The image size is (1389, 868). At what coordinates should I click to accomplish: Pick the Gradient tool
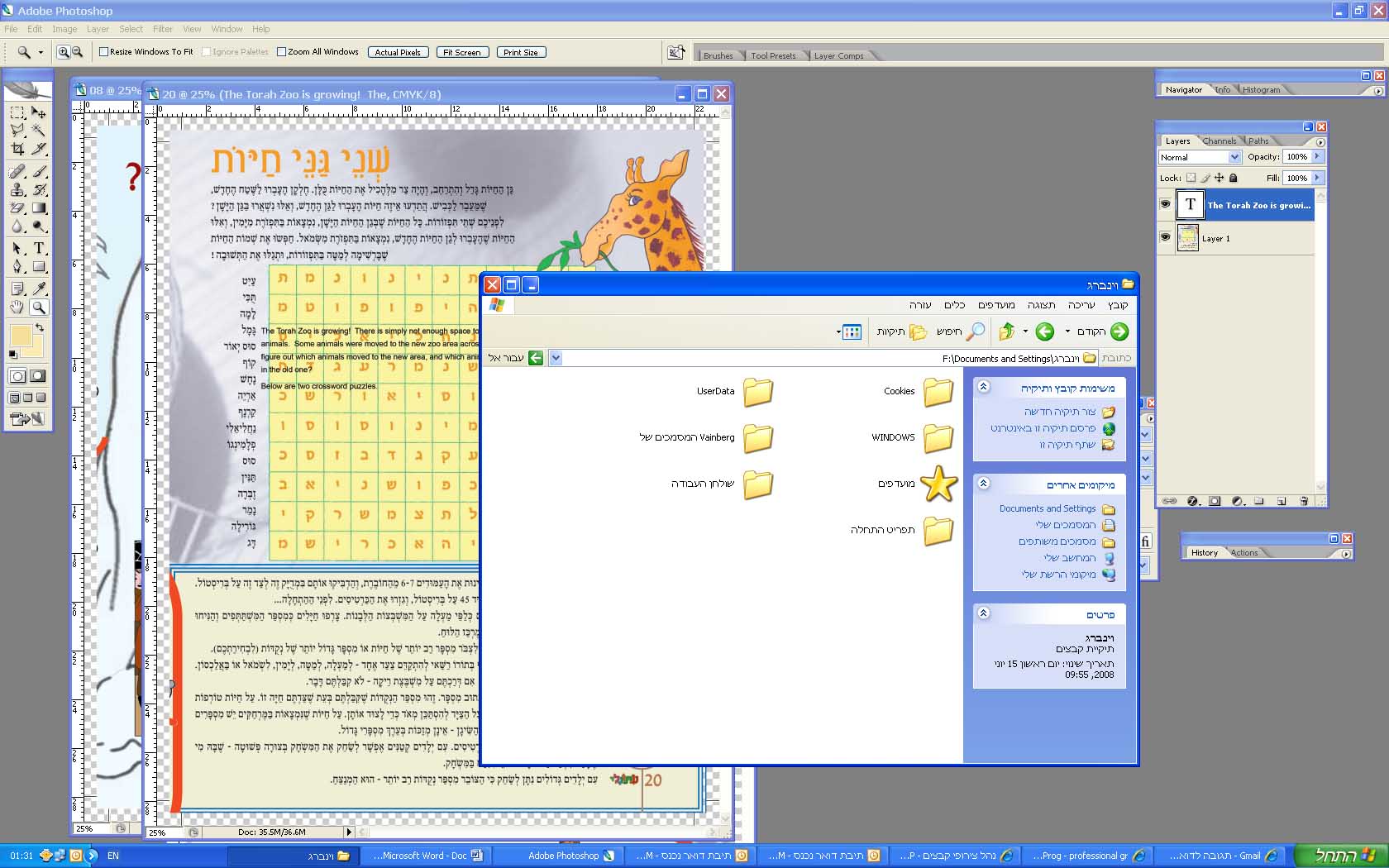(x=39, y=208)
